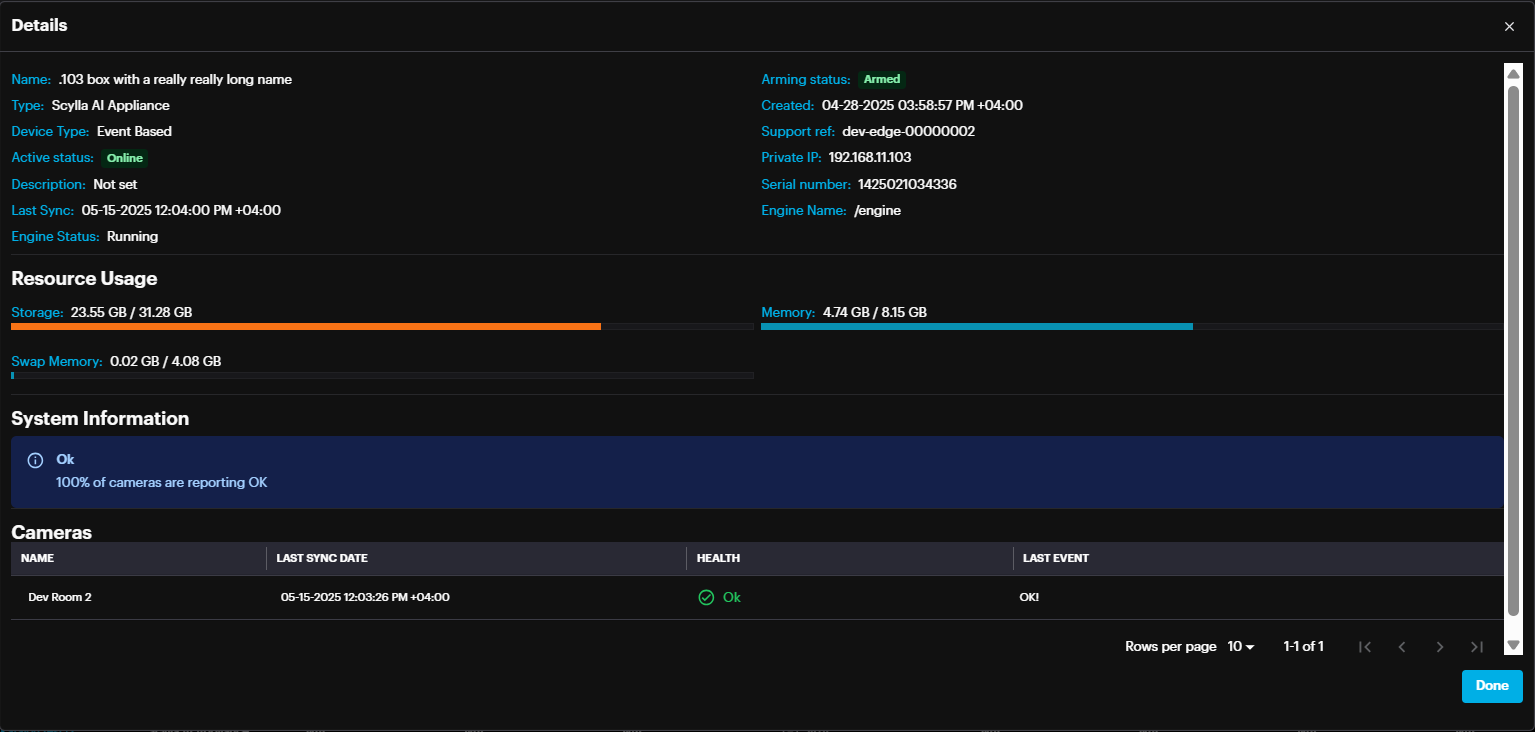Click the Done button
The width and height of the screenshot is (1535, 732).
[1491, 686]
